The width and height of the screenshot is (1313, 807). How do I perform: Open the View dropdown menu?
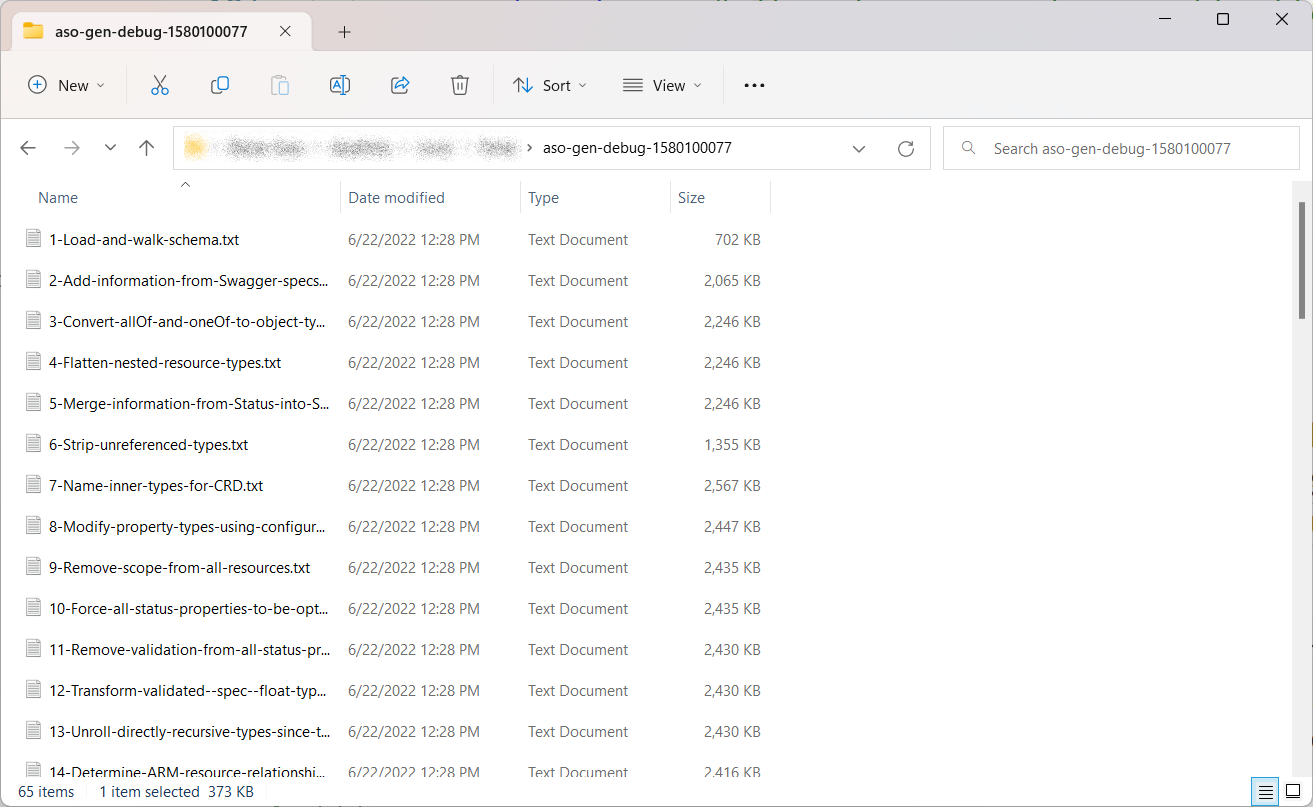[662, 86]
